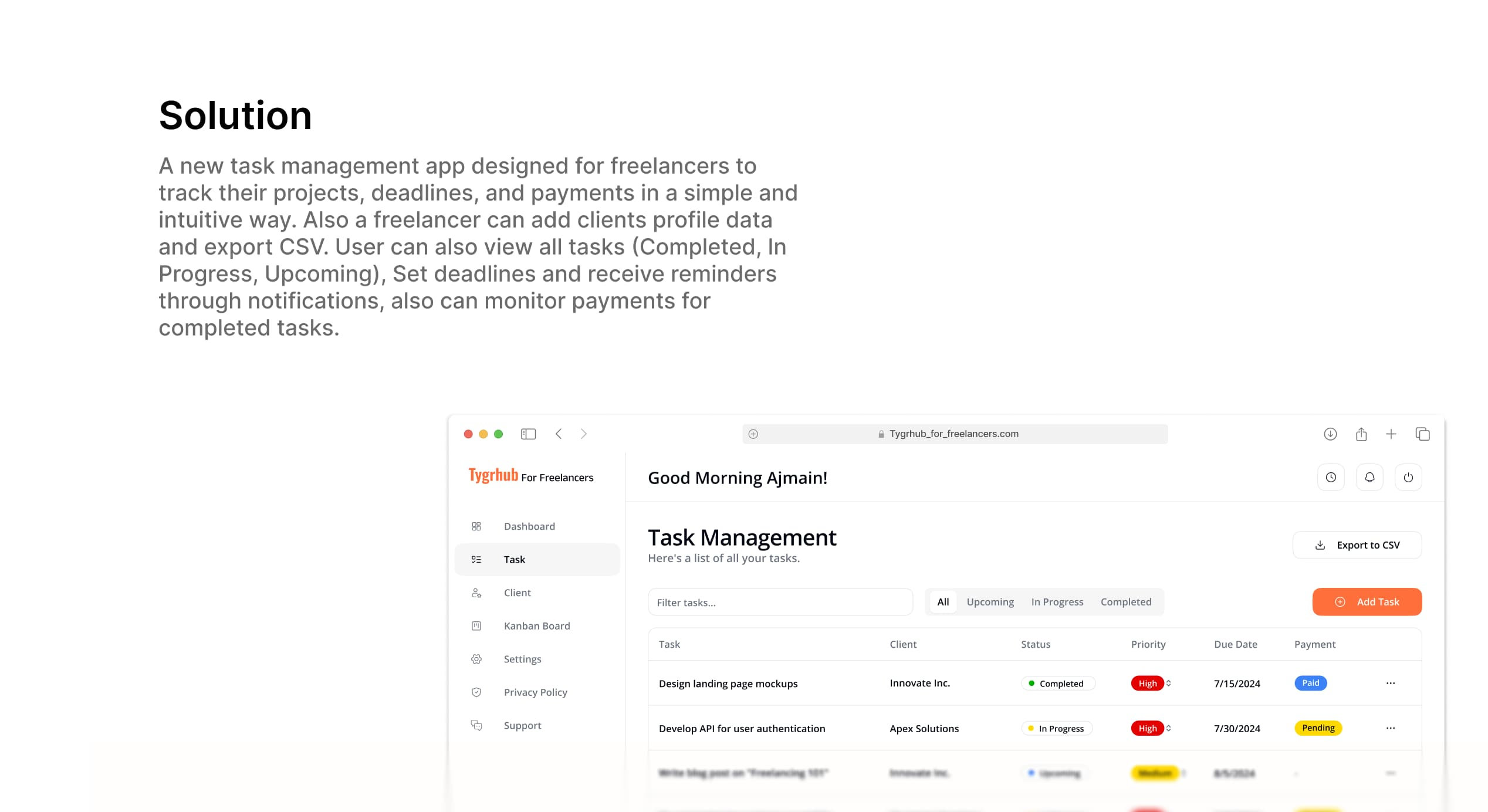Open Dashboard from the sidebar icon

coord(476,526)
